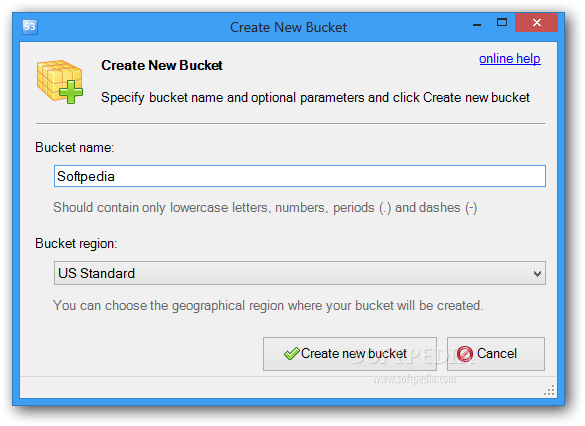
Task: Click the Bucket name text field
Action: tap(300, 176)
